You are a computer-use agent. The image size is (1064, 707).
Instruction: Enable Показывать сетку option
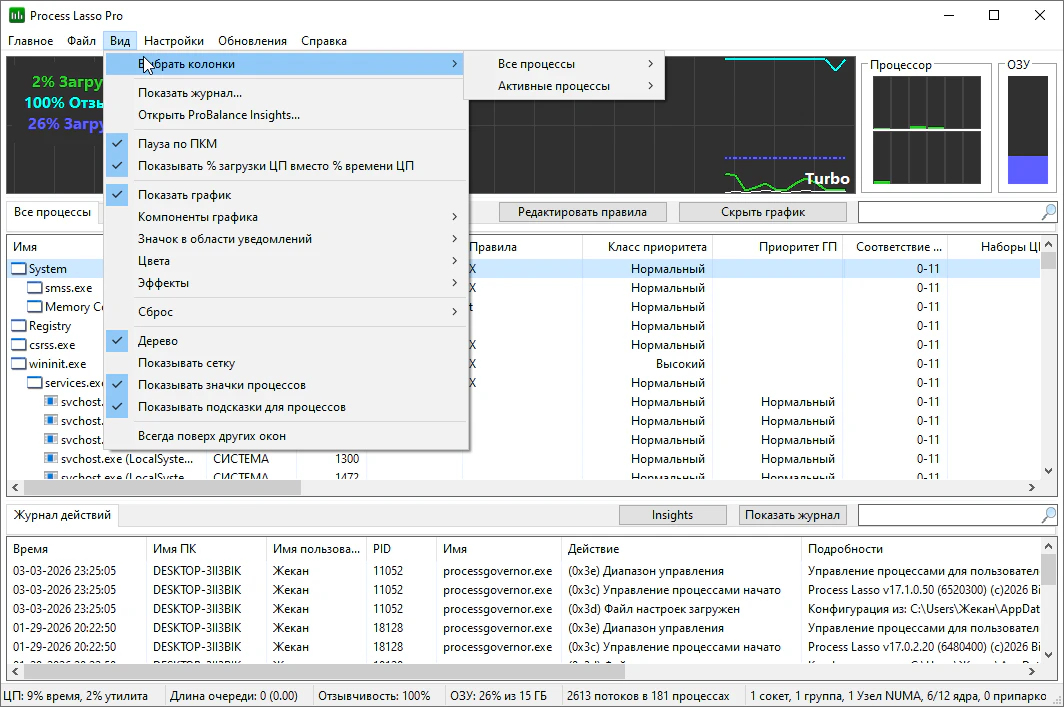click(x=186, y=363)
